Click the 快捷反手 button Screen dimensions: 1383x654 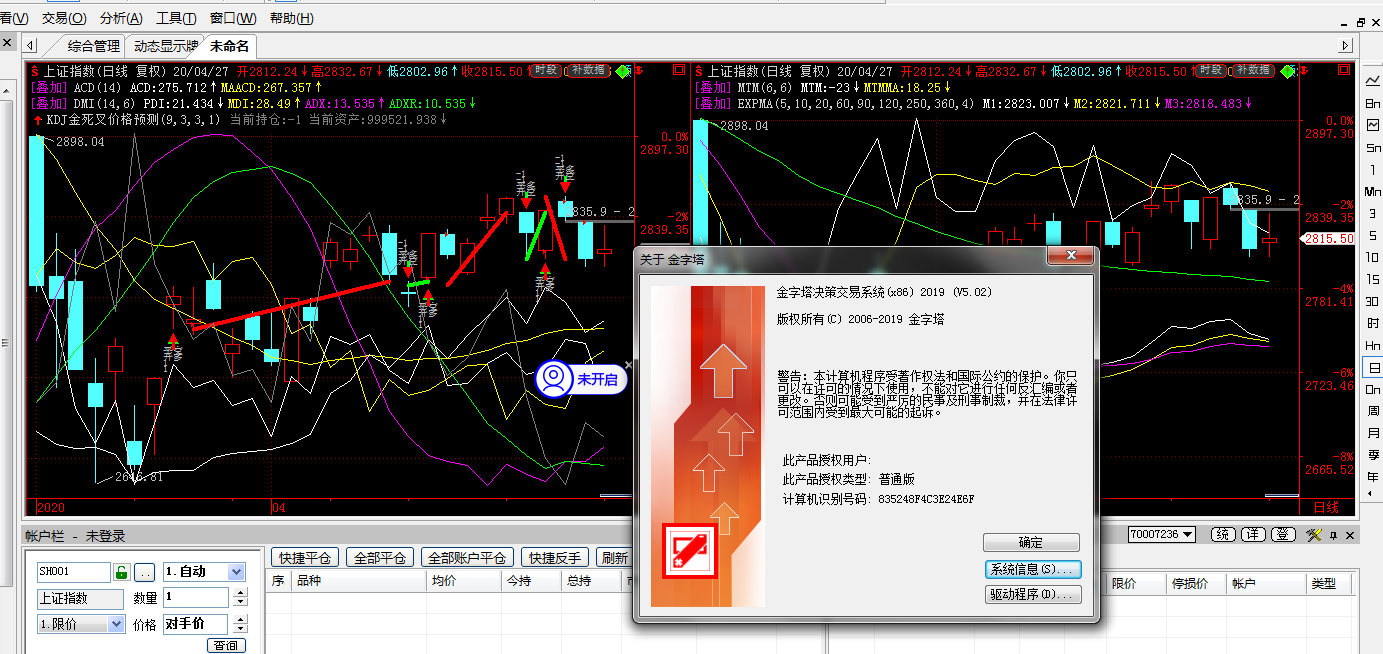[555, 558]
